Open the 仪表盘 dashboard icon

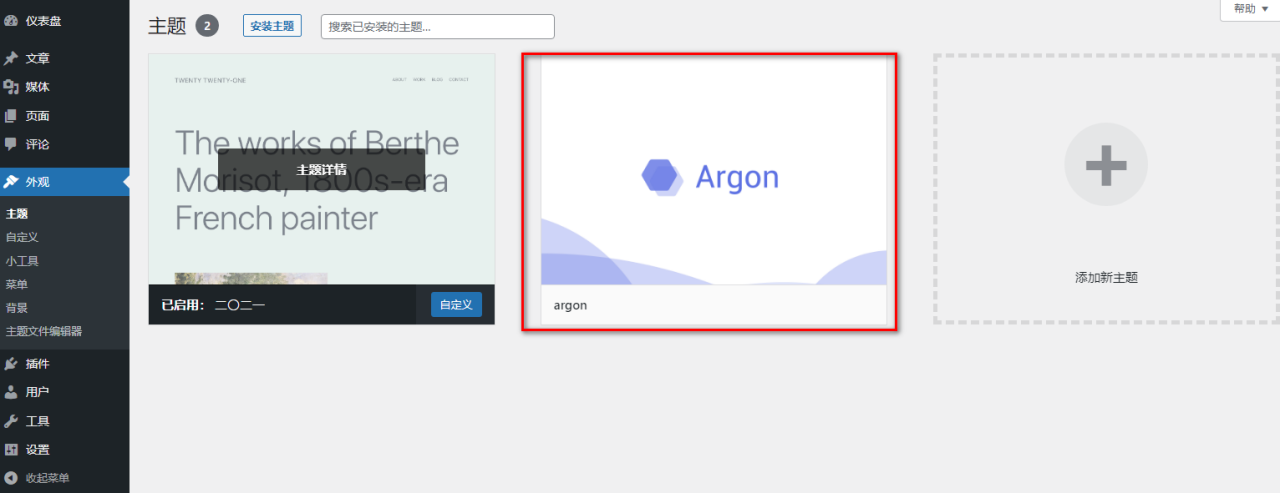point(11,20)
